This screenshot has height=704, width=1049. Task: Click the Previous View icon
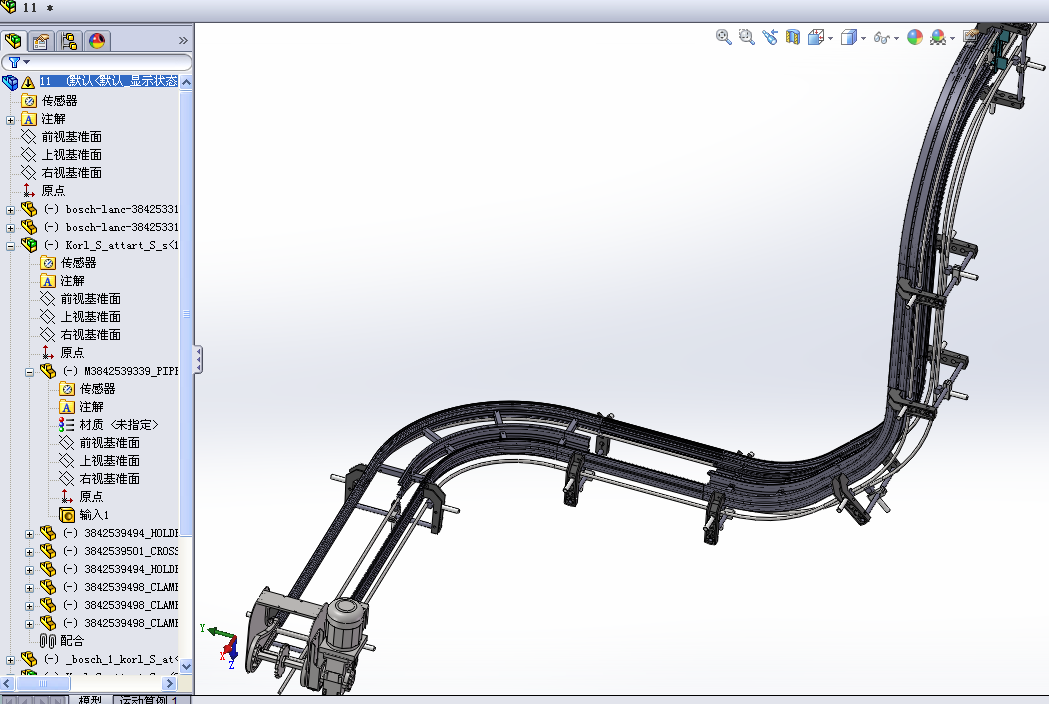click(x=770, y=37)
